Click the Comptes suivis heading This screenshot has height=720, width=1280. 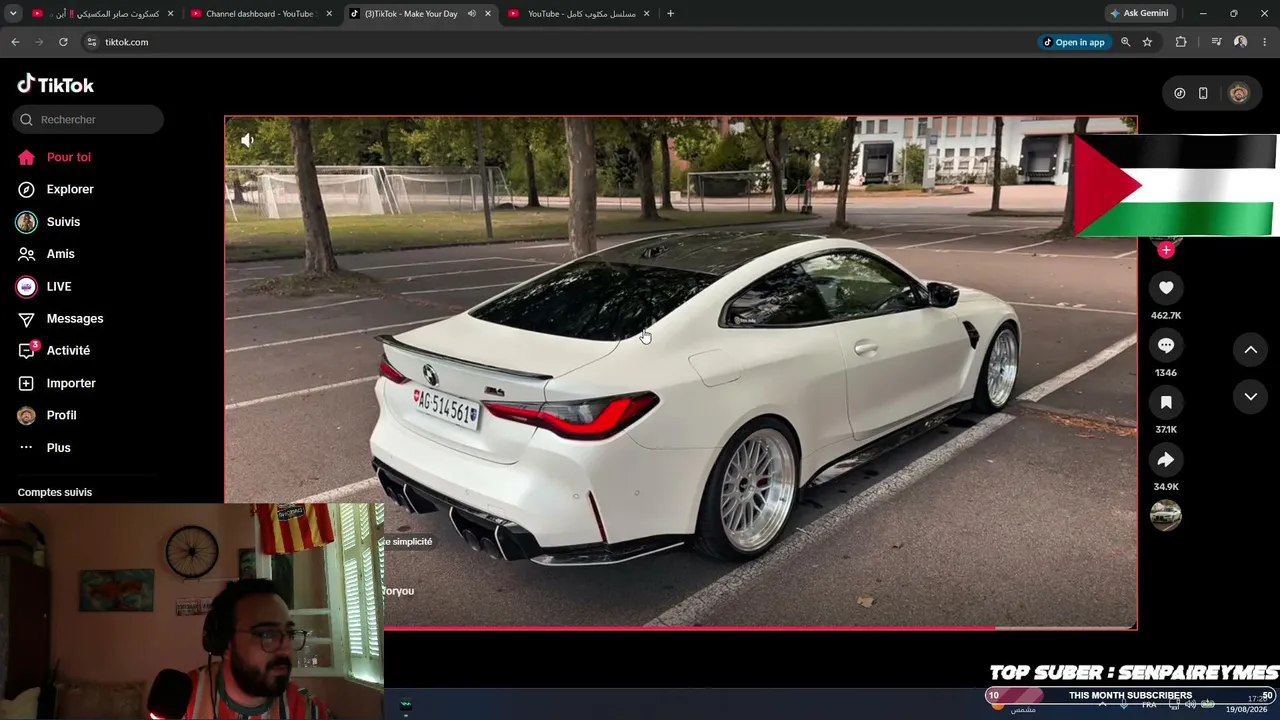tap(55, 492)
